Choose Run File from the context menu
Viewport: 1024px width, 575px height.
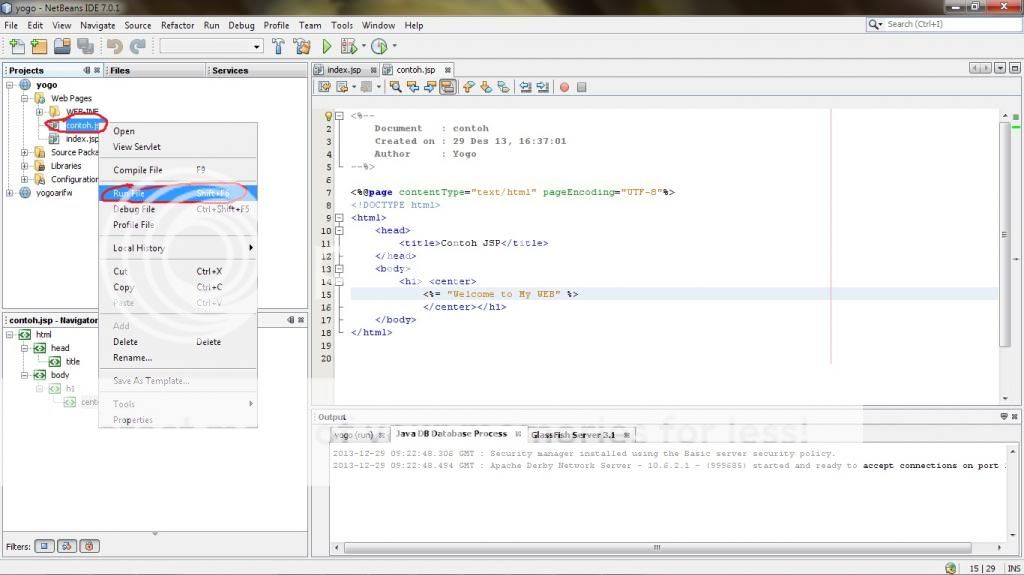pos(129,193)
